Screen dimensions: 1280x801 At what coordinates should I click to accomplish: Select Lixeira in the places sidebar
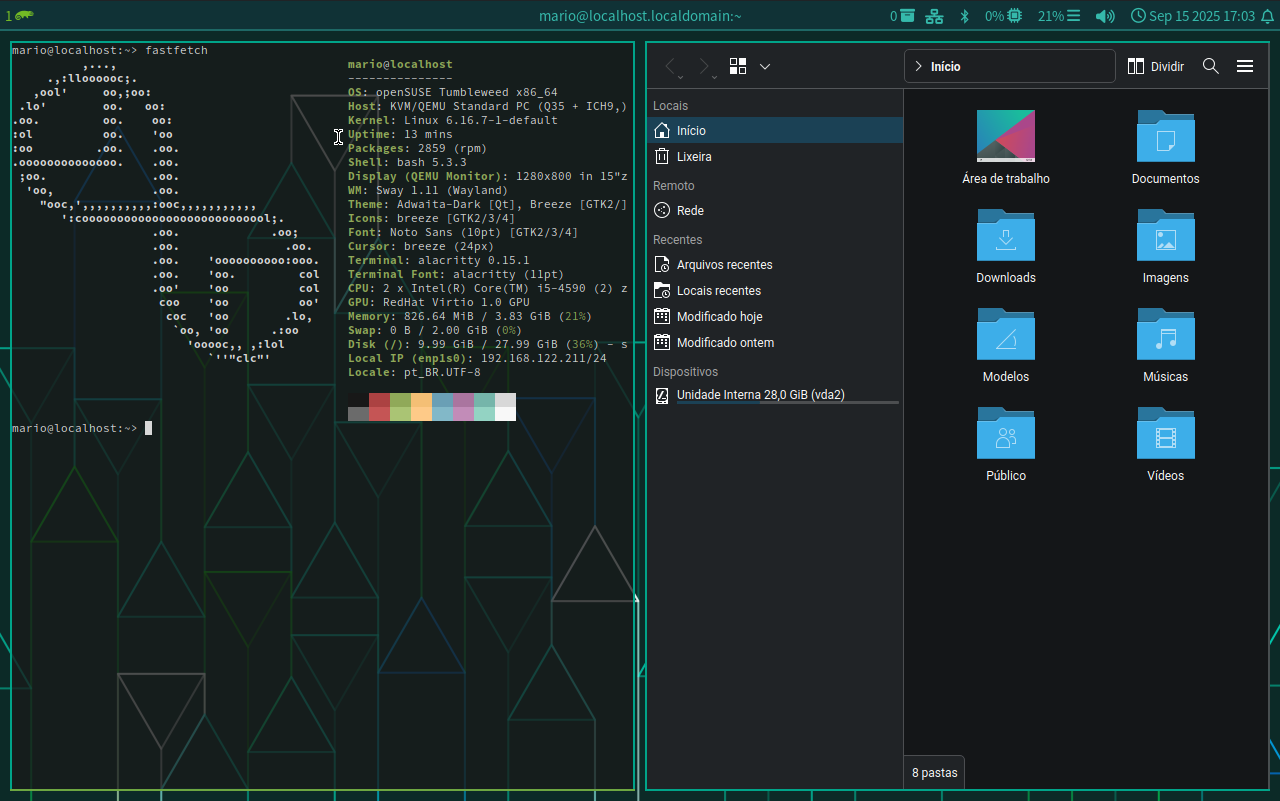[693, 157]
